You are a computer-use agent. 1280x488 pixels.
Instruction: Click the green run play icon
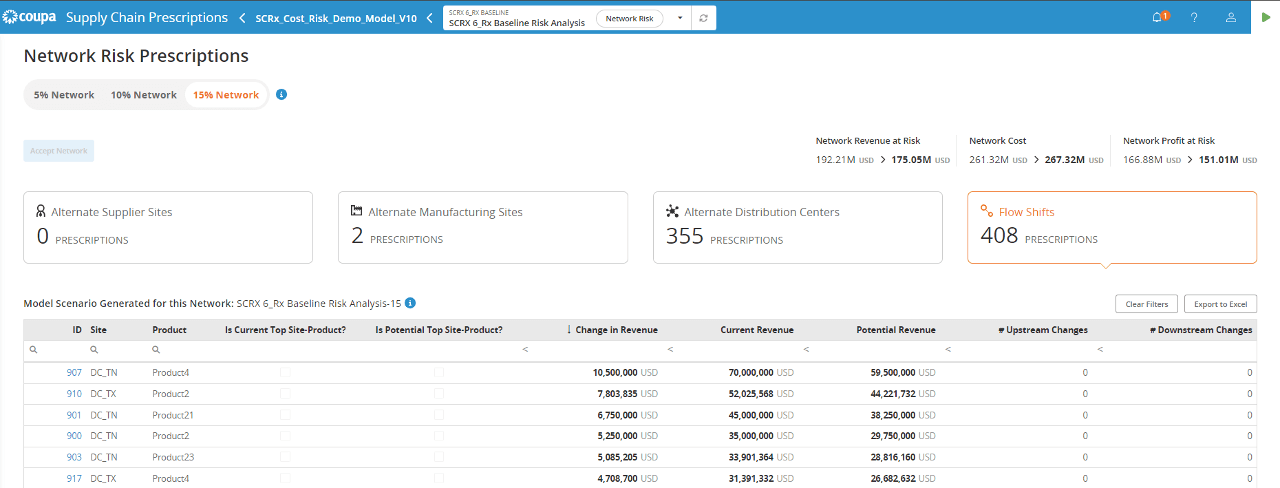tap(1266, 18)
